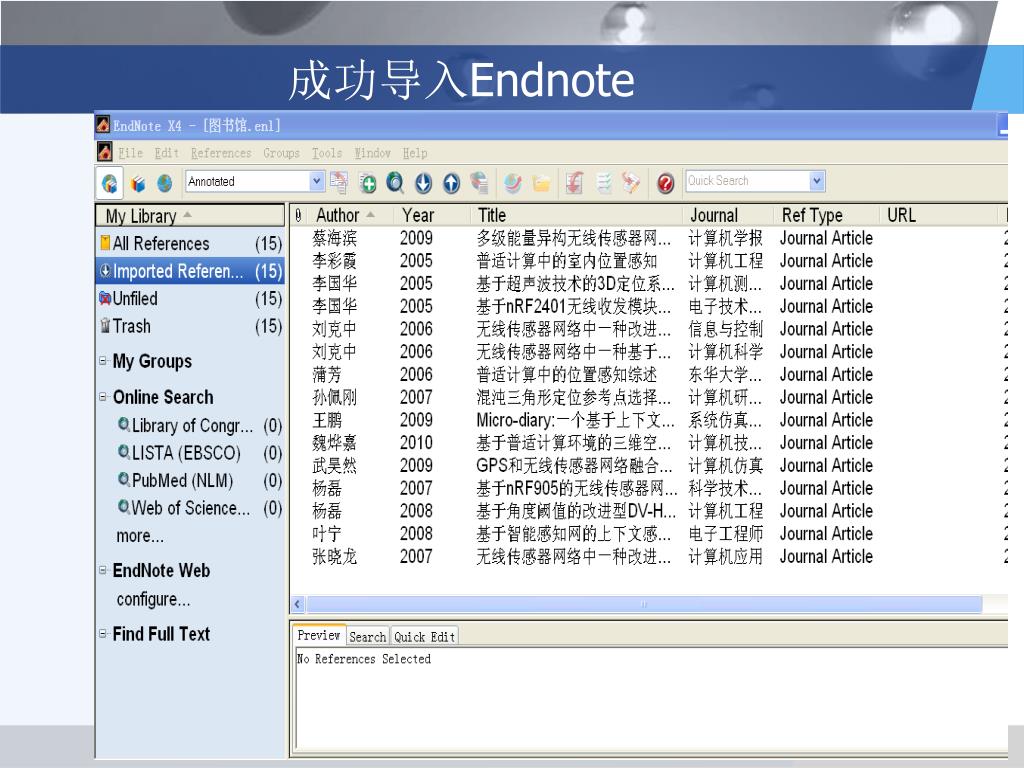Image resolution: width=1024 pixels, height=768 pixels.
Task: Open the Edit menu
Action: coord(167,153)
